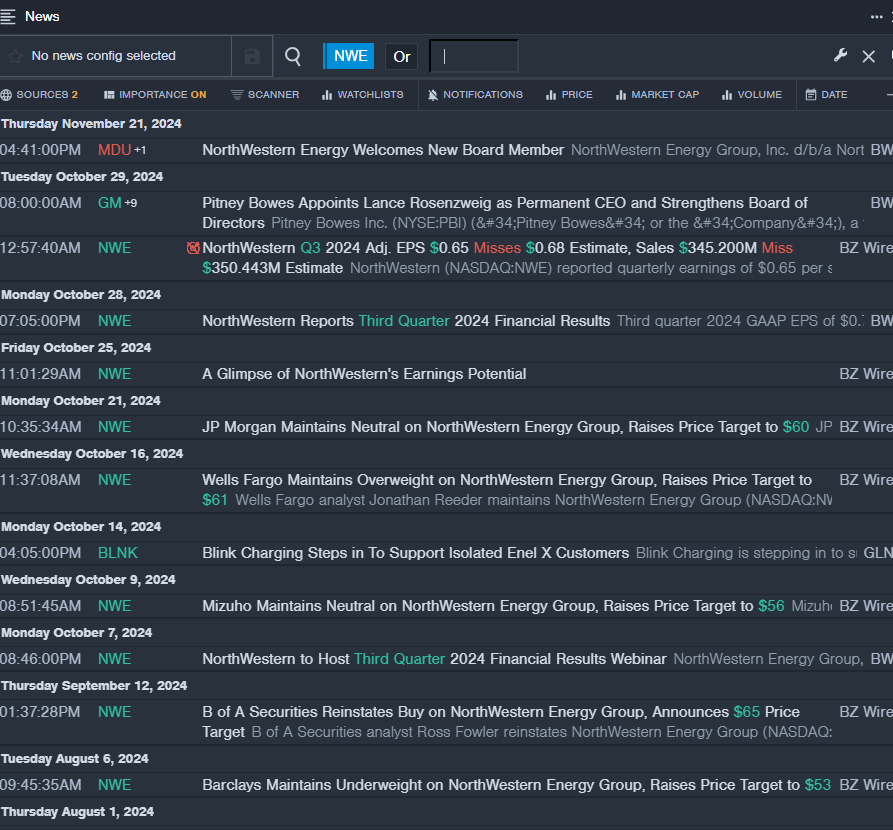Click the NWE ticker tag in search bar

point(350,56)
